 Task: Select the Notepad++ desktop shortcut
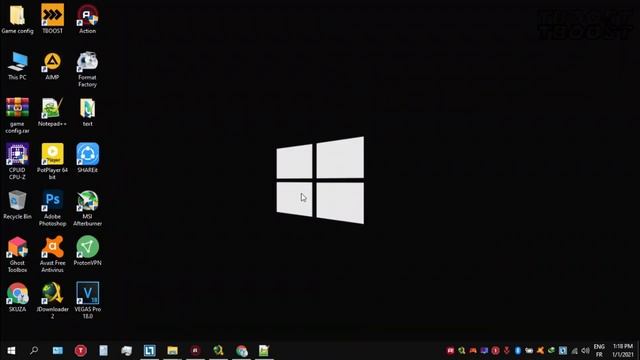pos(52,112)
